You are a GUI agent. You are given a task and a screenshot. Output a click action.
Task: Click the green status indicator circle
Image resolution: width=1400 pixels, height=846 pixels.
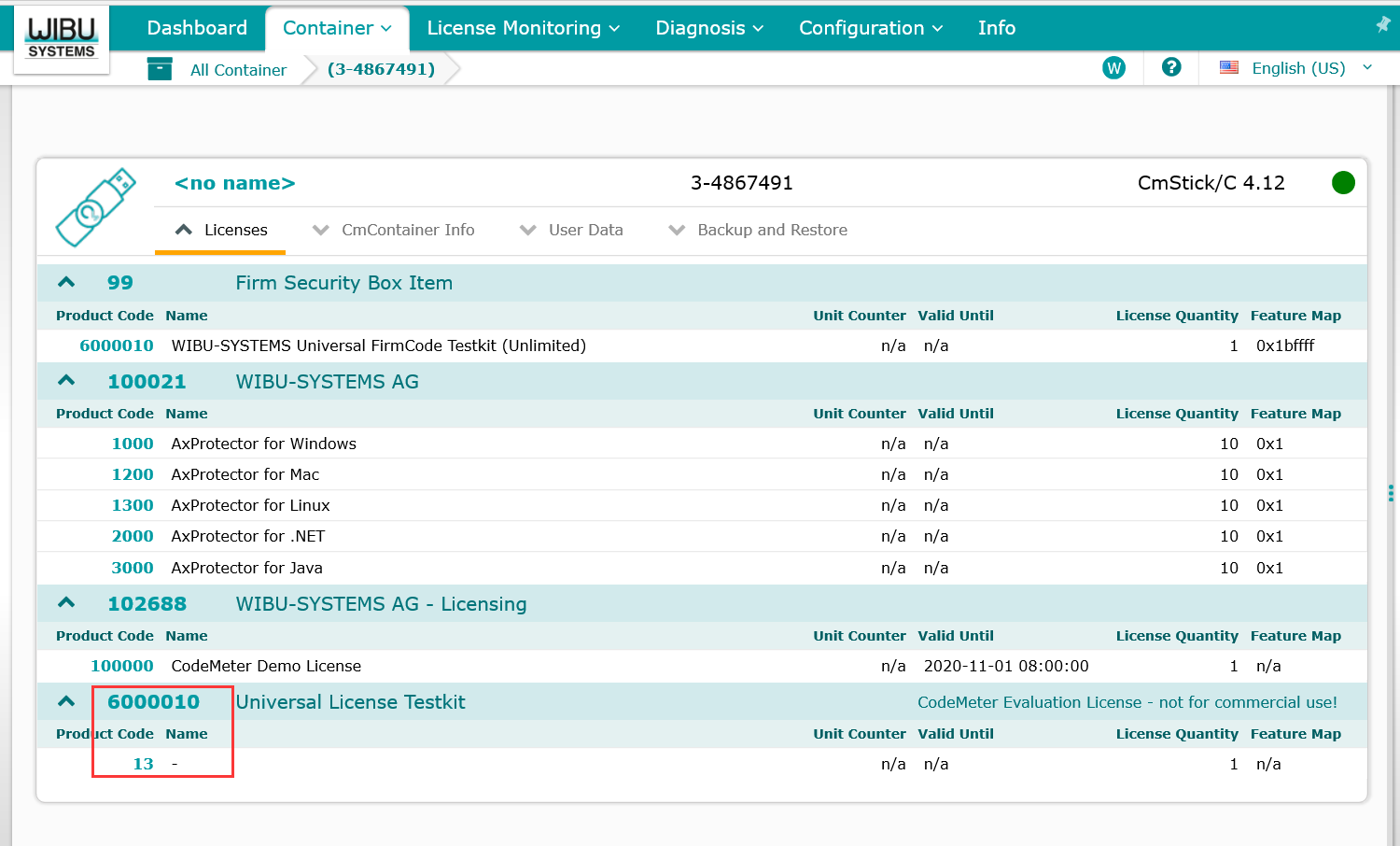click(1343, 183)
